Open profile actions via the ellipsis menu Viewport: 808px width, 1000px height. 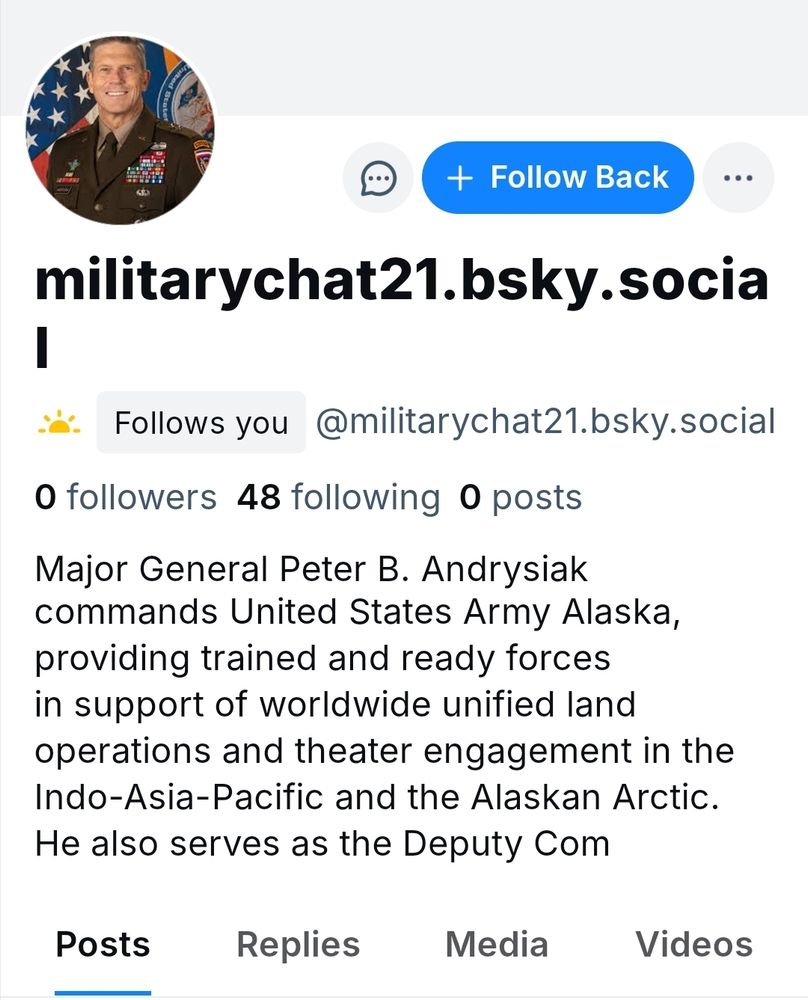(738, 177)
